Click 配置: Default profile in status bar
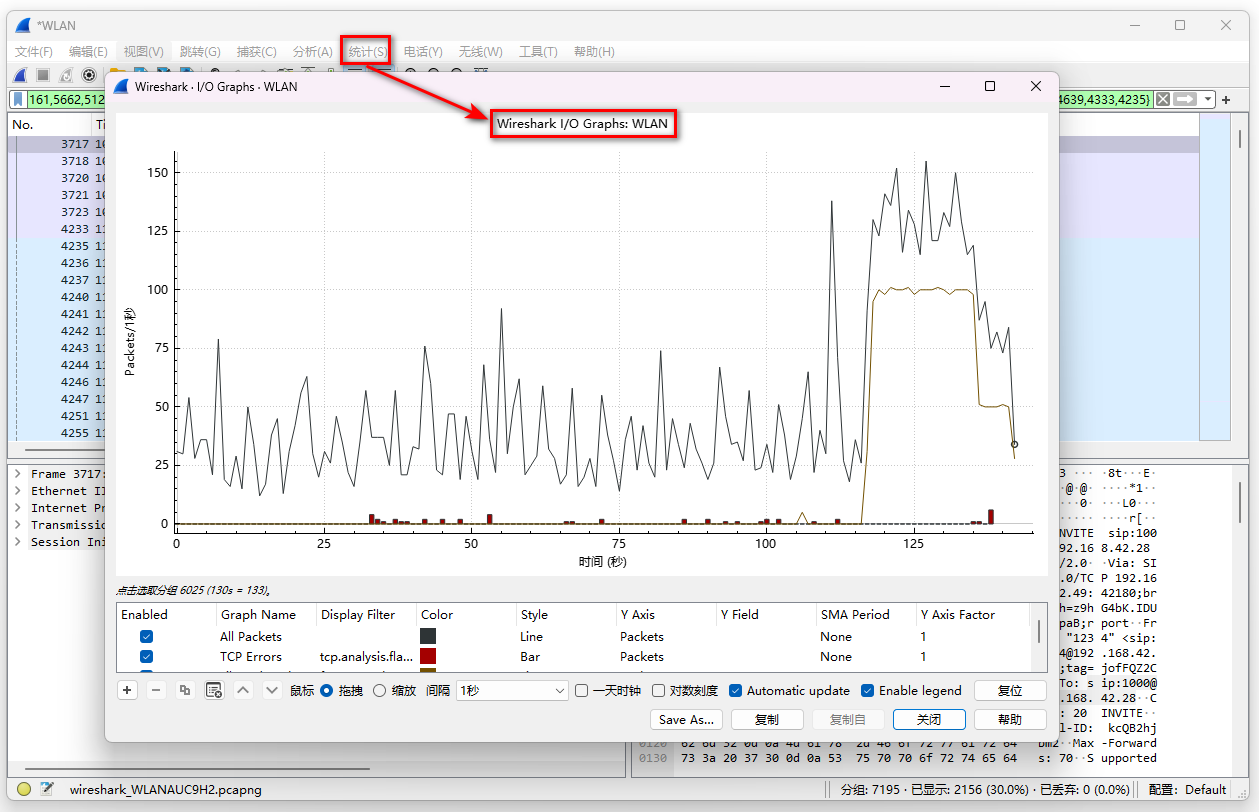 pos(1187,789)
